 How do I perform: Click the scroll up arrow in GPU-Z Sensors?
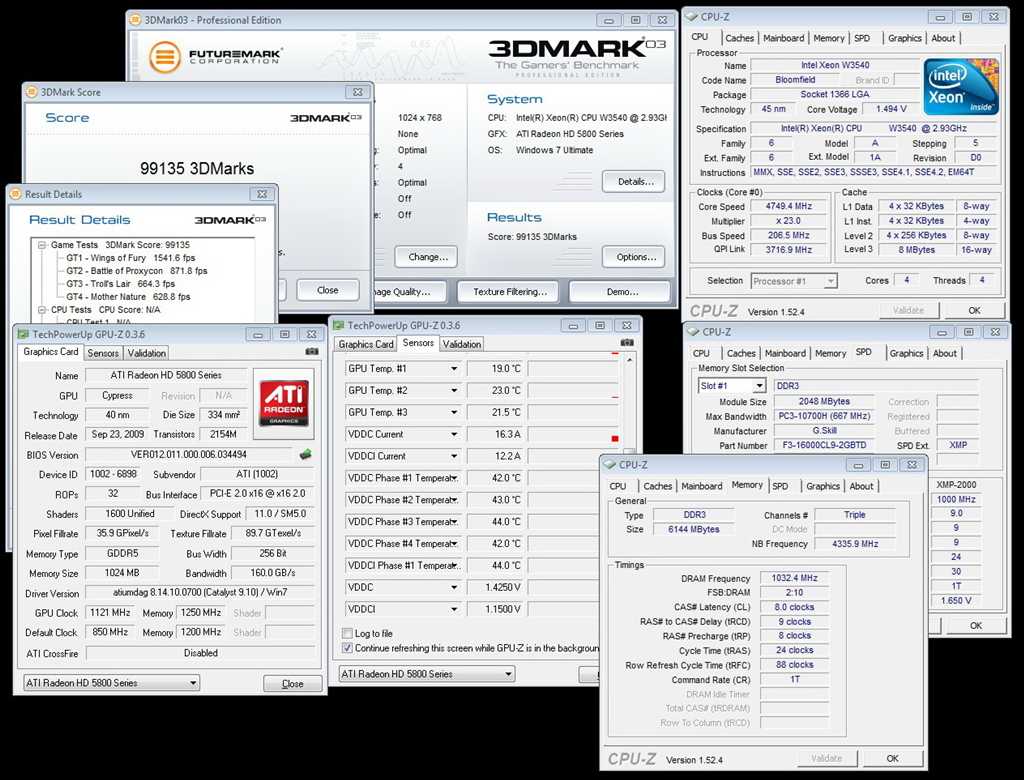pos(630,360)
